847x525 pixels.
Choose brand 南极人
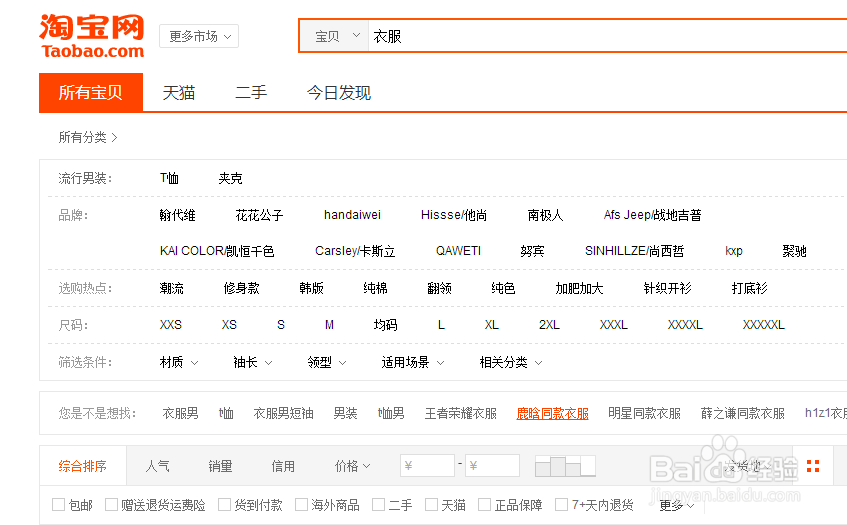point(546,215)
